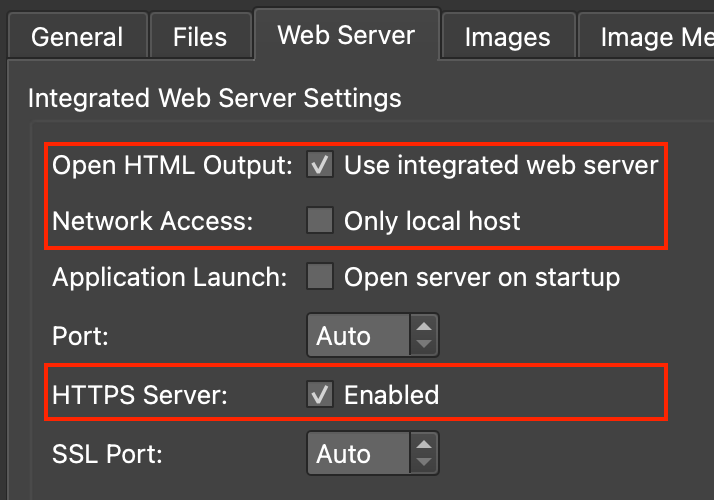Image resolution: width=714 pixels, height=500 pixels.
Task: Click the Port down stepper arrow
Action: click(425, 345)
